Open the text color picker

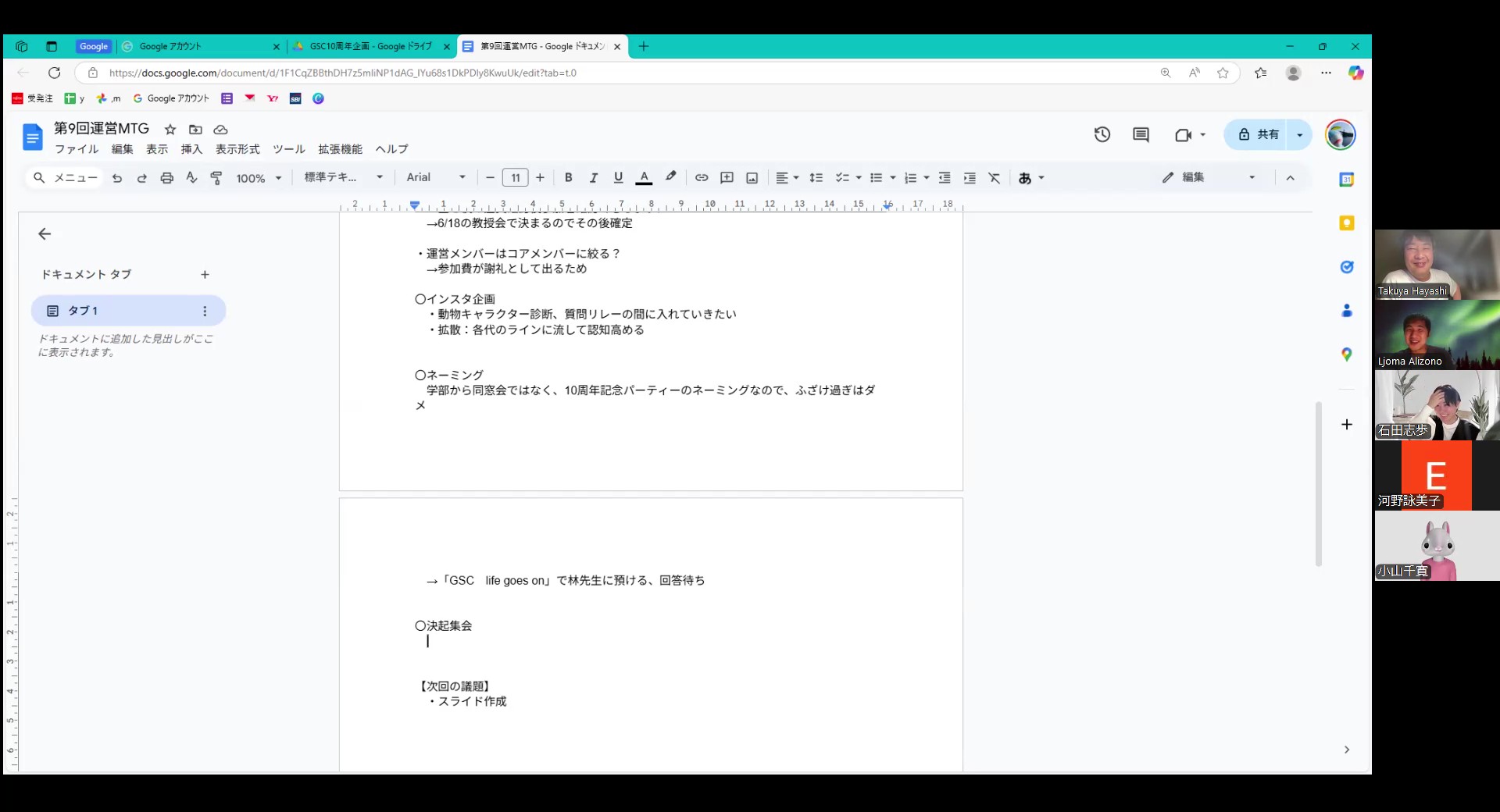point(644,178)
